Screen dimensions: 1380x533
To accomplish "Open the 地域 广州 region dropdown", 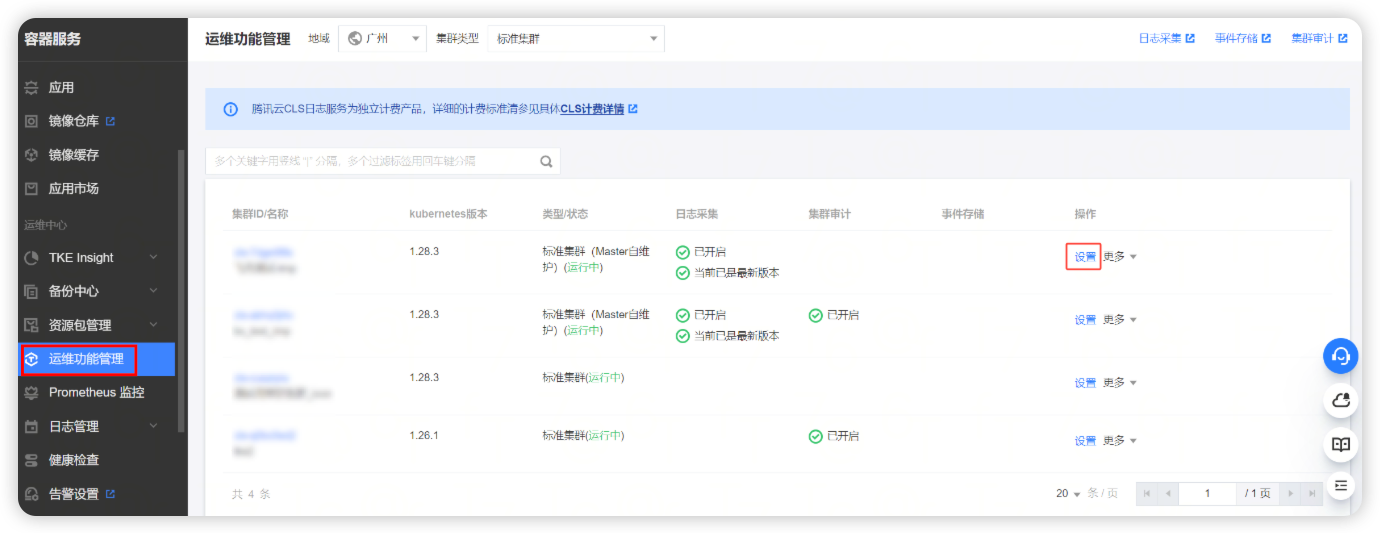I will [x=383, y=39].
